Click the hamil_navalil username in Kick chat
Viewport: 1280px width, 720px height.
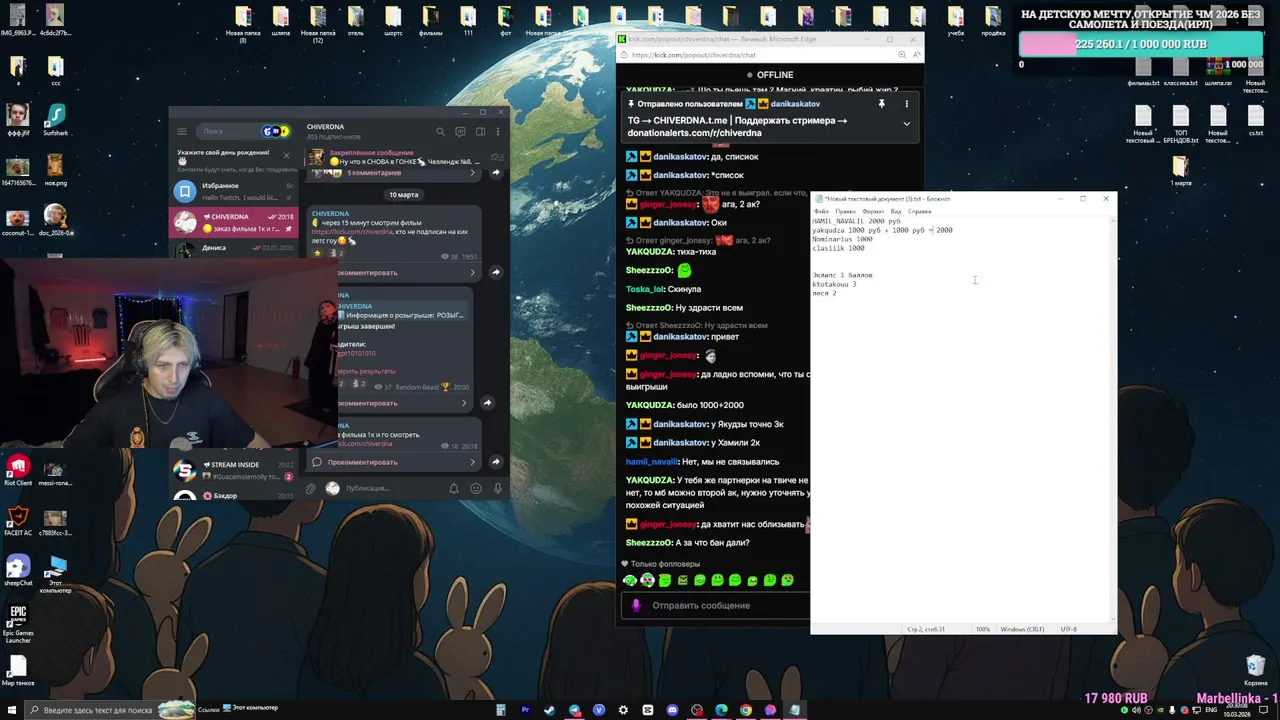(x=652, y=462)
